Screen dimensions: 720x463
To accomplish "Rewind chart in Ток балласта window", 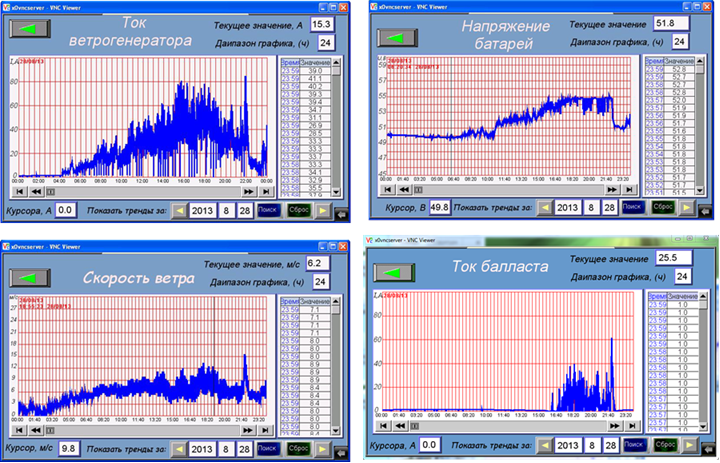I will pos(400,426).
